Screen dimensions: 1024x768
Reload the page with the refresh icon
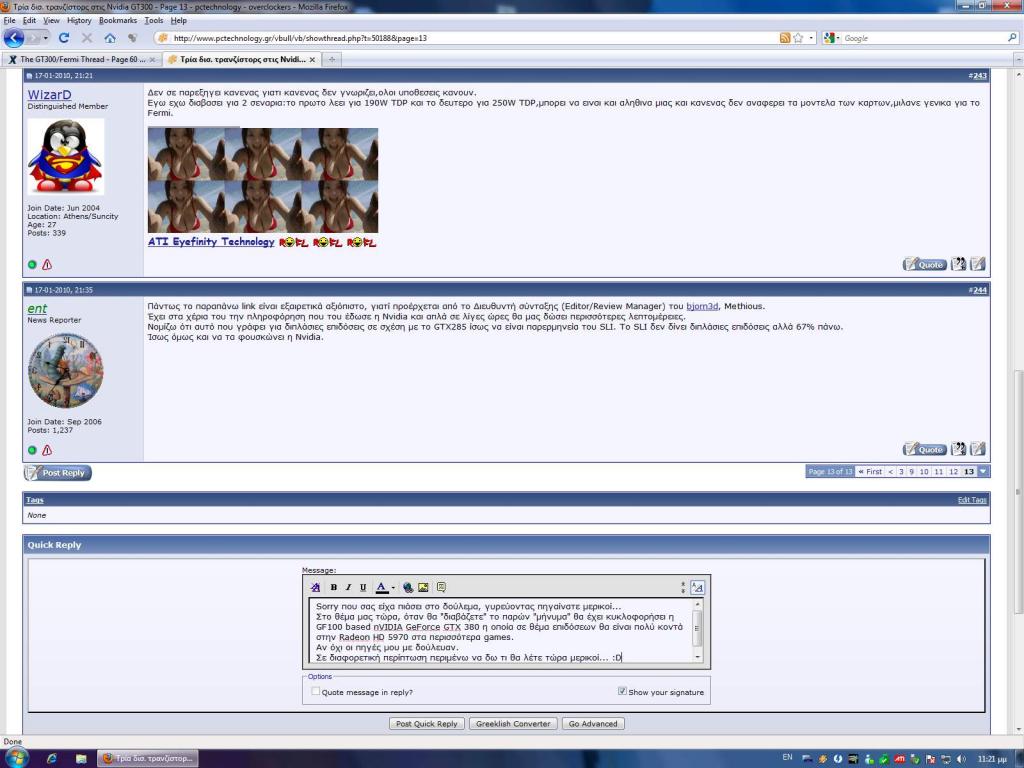pyautogui.click(x=64, y=38)
